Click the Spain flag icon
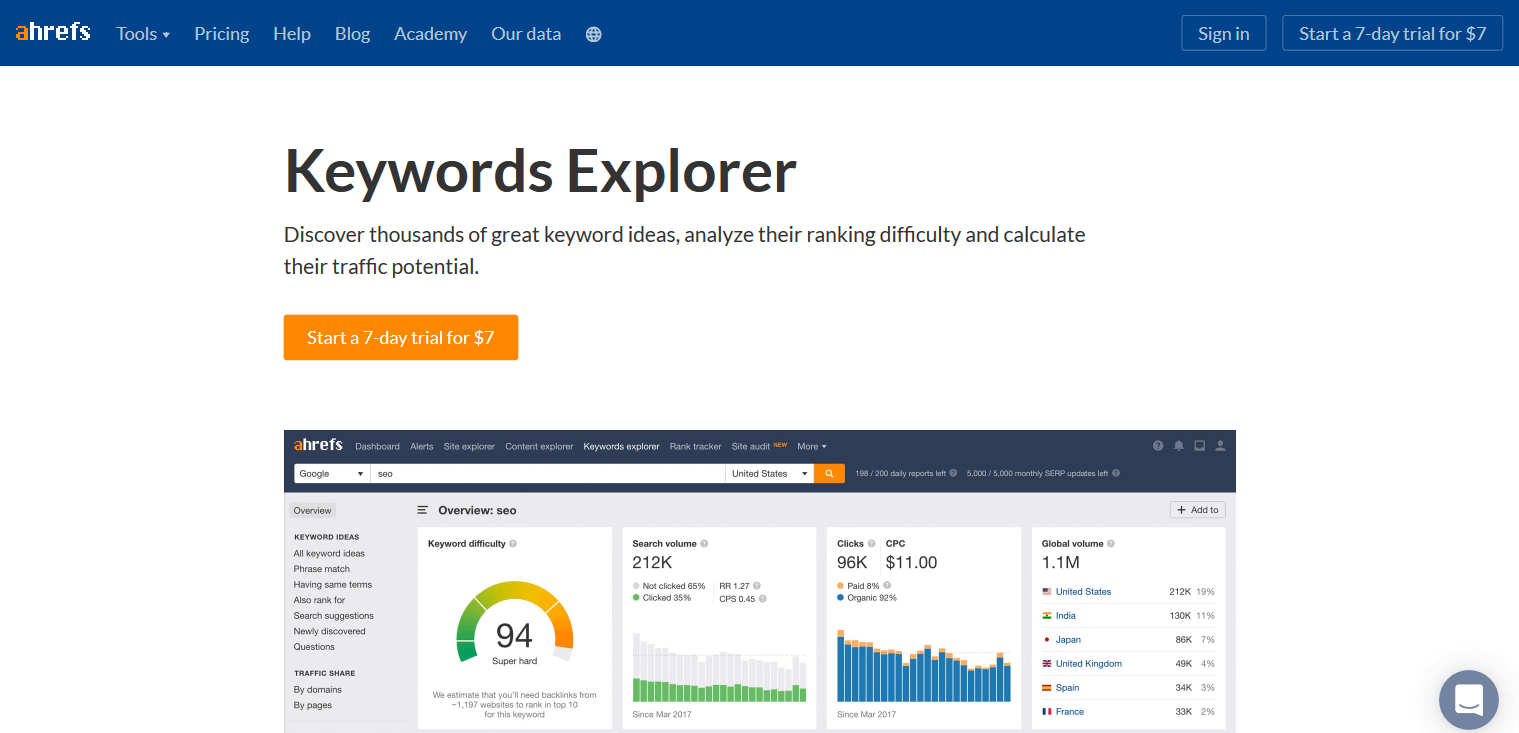This screenshot has width=1519, height=733. (1047, 688)
